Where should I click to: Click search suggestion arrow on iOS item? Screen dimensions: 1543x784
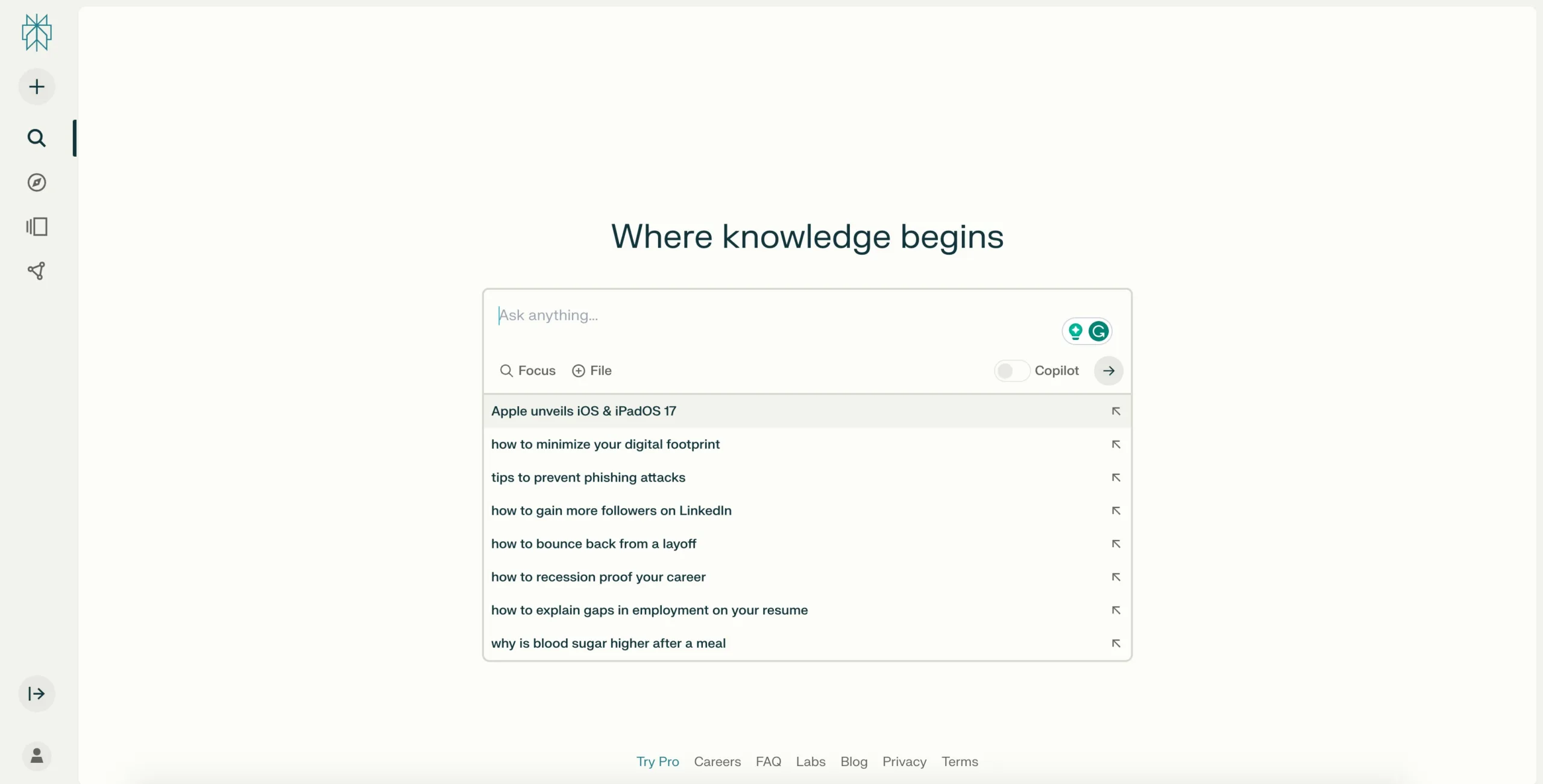(x=1116, y=411)
